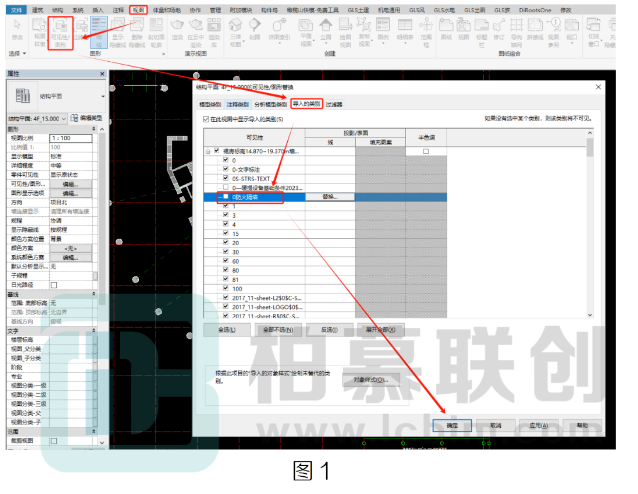Uncheck layer '15' visibility checkbox
Screen dimensions: 638x494
tap(226, 234)
